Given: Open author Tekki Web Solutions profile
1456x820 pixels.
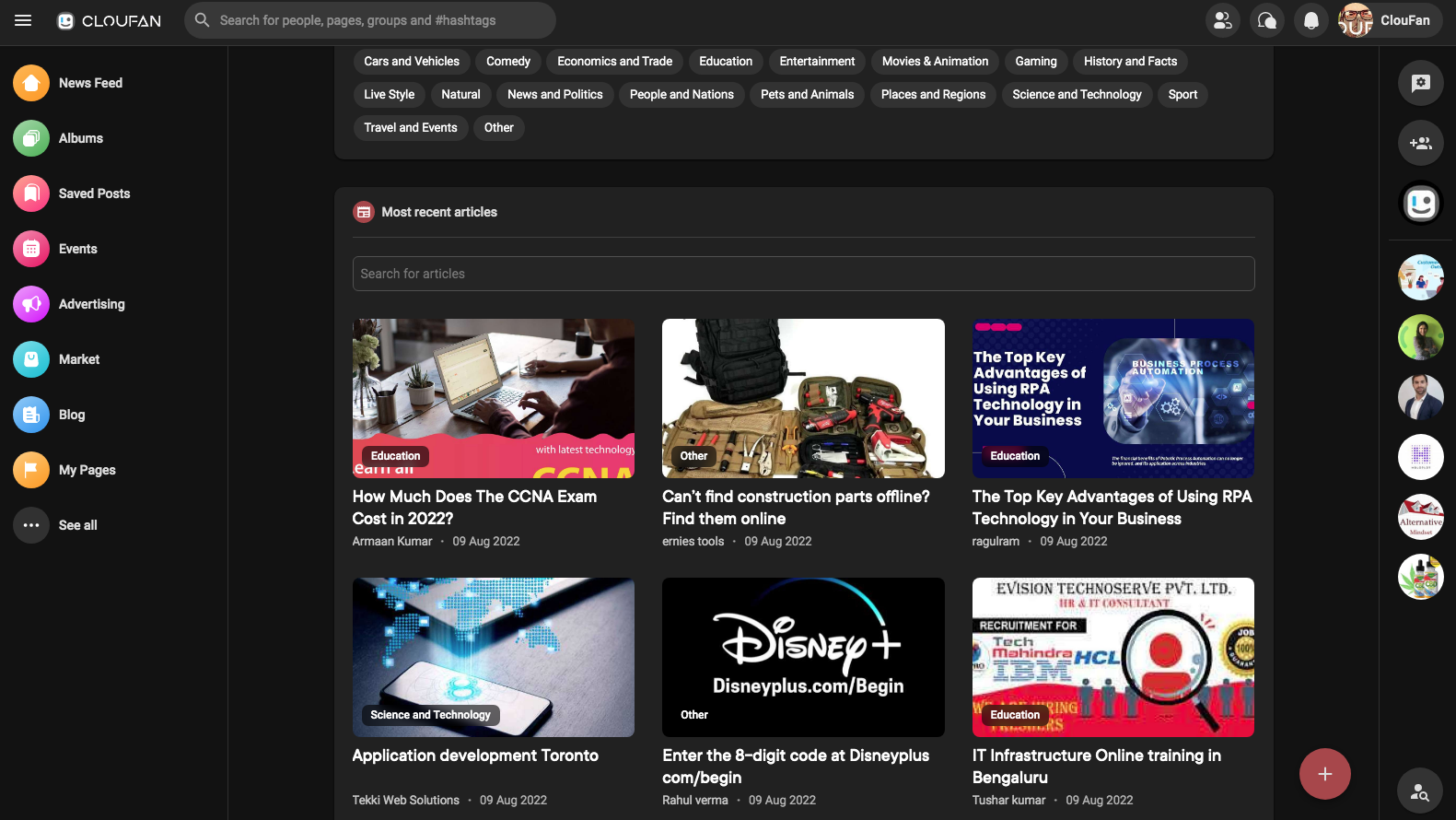Looking at the screenshot, I should (406, 801).
